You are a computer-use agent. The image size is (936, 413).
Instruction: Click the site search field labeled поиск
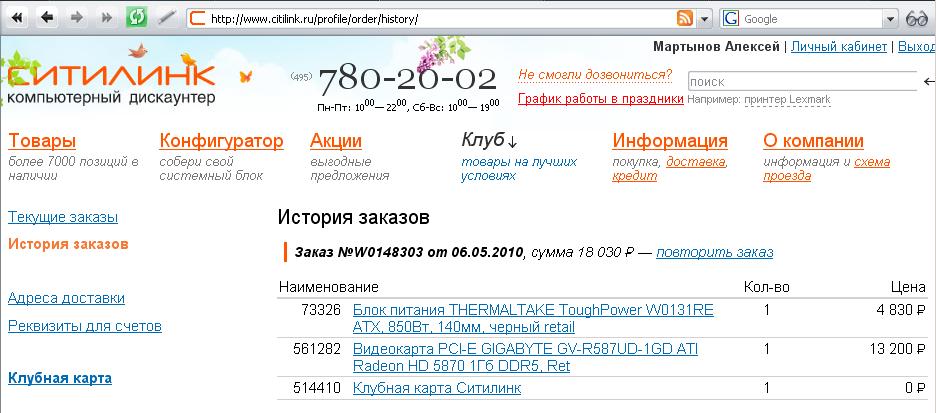click(802, 82)
